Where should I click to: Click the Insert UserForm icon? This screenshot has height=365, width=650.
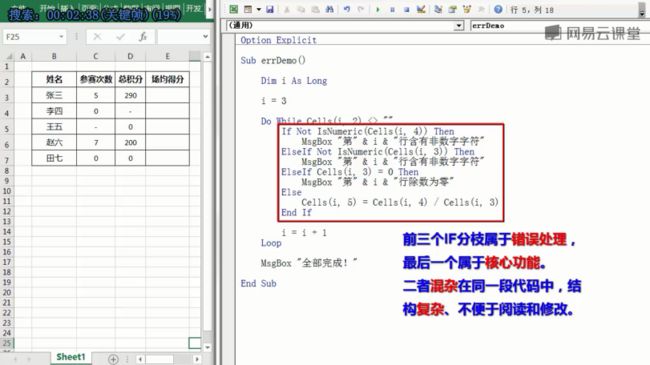click(248, 9)
